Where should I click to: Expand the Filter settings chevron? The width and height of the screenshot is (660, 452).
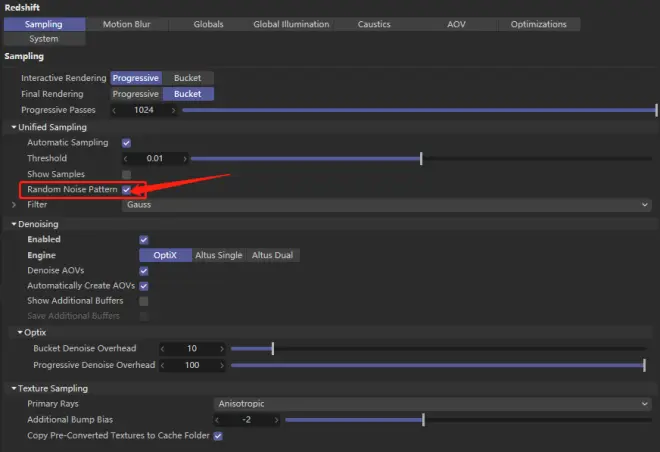click(x=14, y=205)
